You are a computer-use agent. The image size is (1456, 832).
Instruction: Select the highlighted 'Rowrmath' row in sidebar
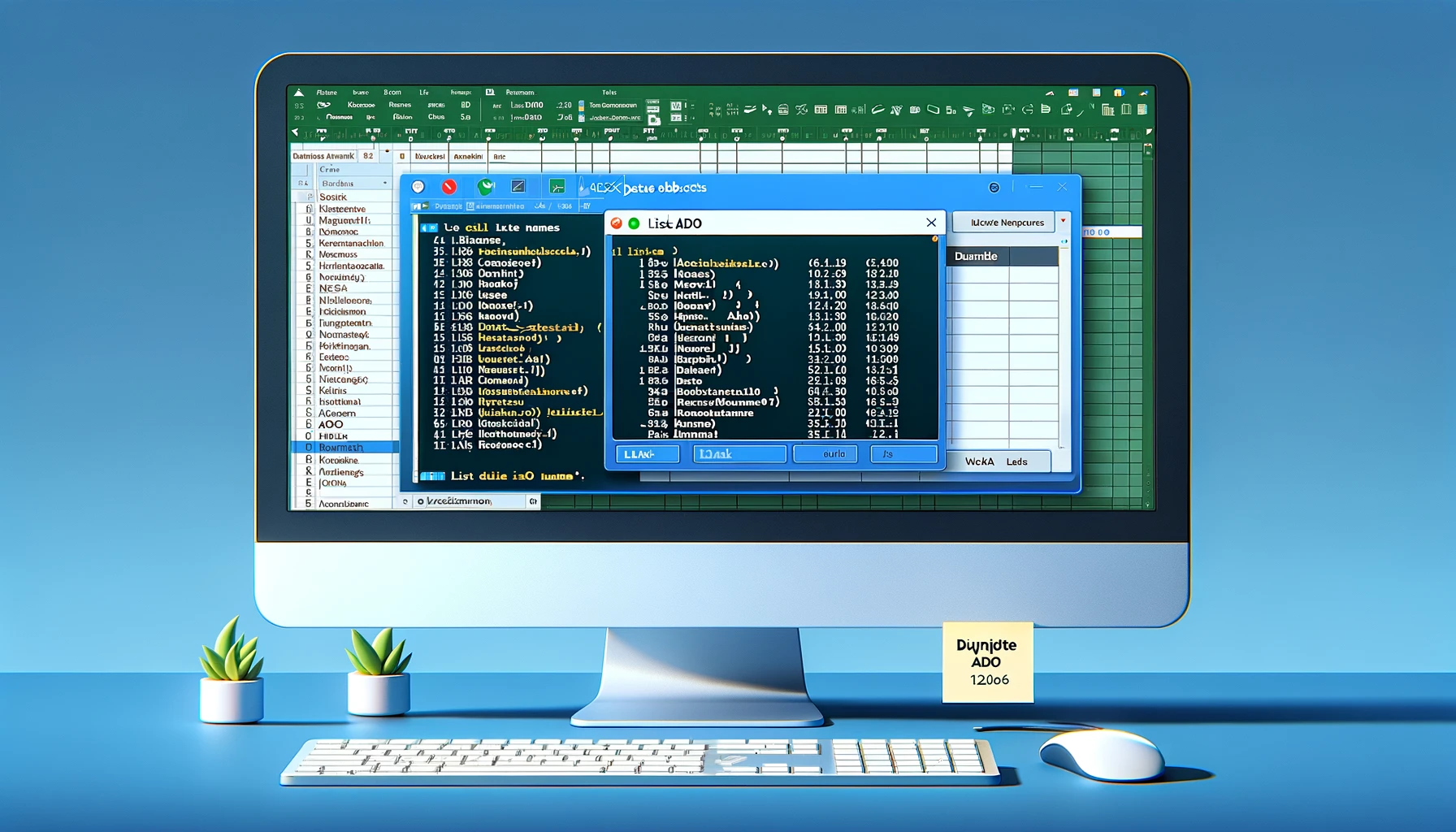point(345,448)
